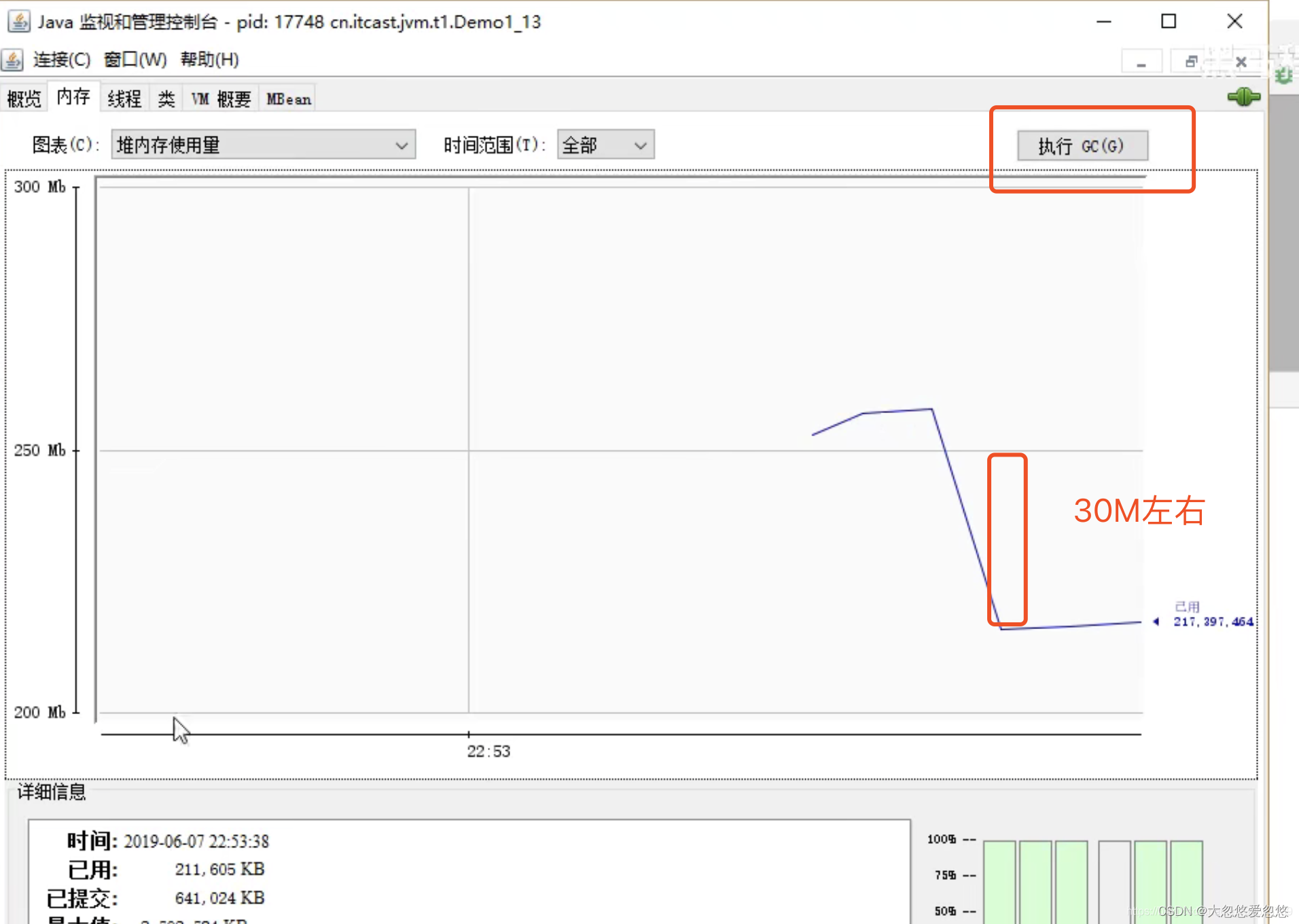1299x924 pixels.
Task: Switch to the 概览 tab
Action: [x=24, y=99]
